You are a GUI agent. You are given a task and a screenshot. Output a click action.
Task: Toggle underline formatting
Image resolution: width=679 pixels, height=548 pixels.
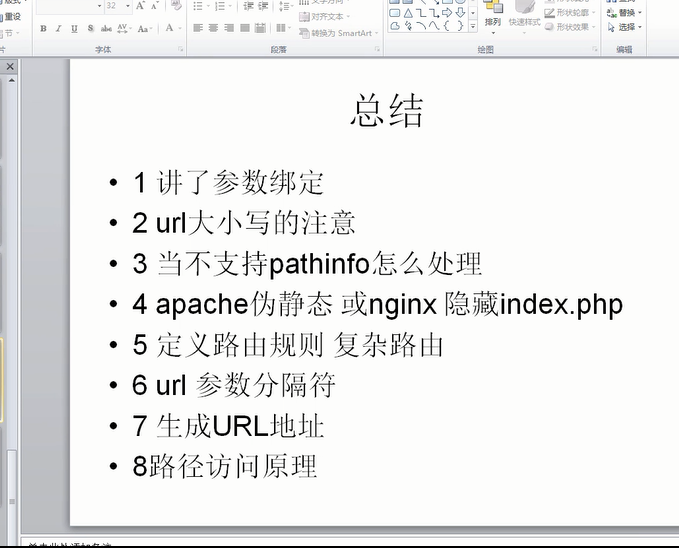[x=74, y=29]
